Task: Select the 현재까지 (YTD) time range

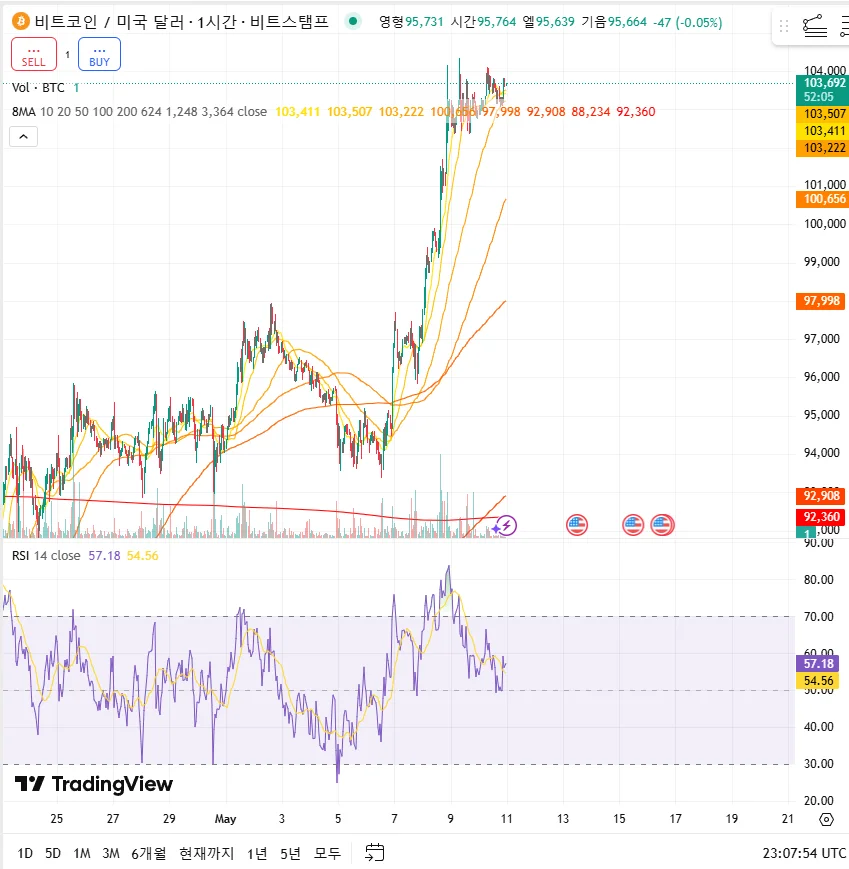Action: click(207, 853)
